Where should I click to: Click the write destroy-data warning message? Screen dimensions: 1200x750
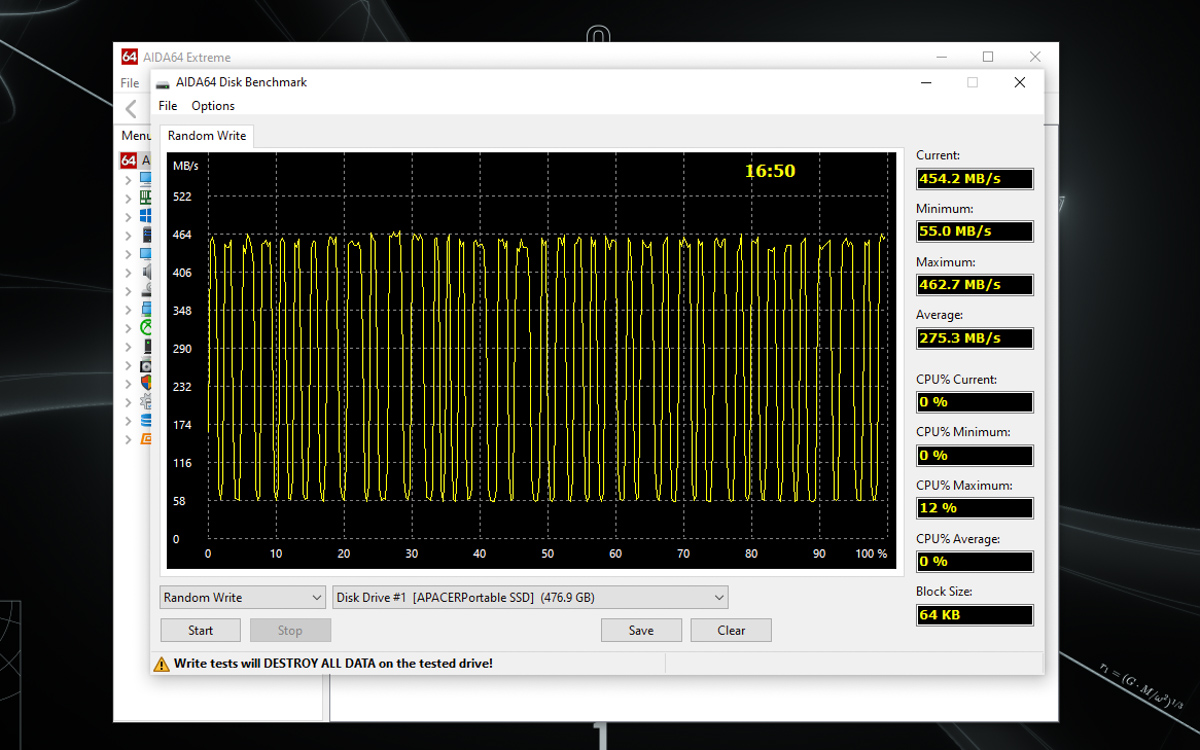(333, 663)
